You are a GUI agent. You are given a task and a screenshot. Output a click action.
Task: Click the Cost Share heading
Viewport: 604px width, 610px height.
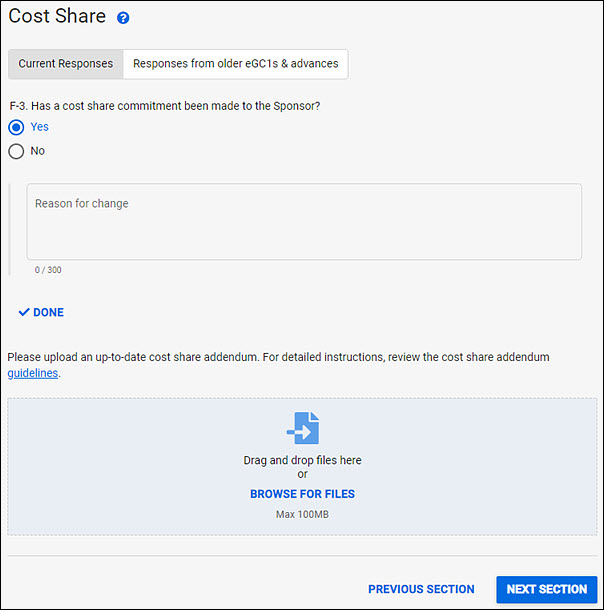pos(57,16)
